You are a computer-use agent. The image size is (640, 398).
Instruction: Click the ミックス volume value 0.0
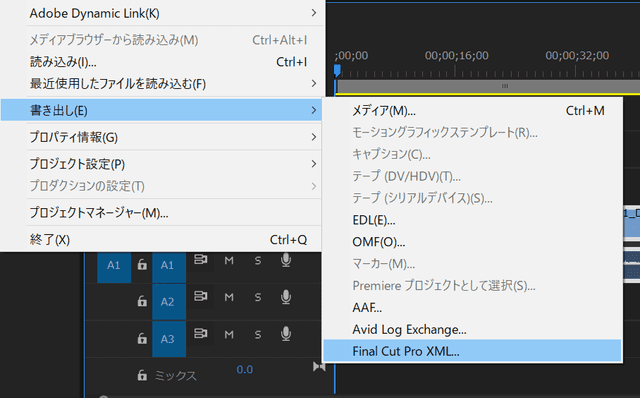click(x=244, y=370)
